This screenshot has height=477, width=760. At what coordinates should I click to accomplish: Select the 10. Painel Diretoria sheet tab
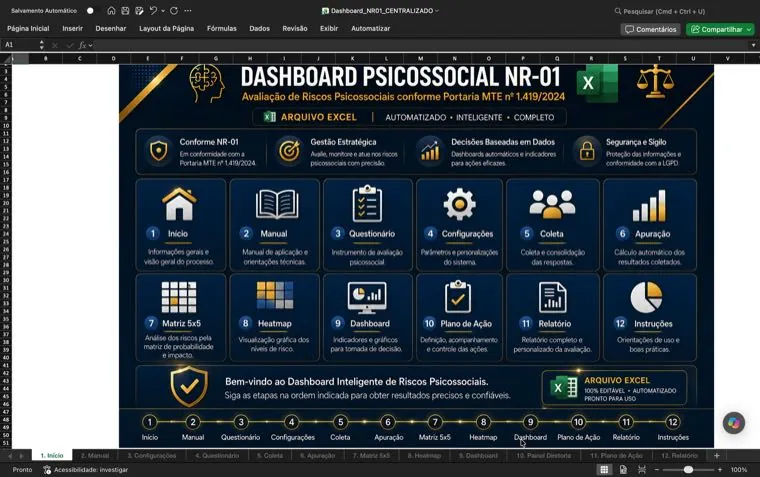point(543,456)
